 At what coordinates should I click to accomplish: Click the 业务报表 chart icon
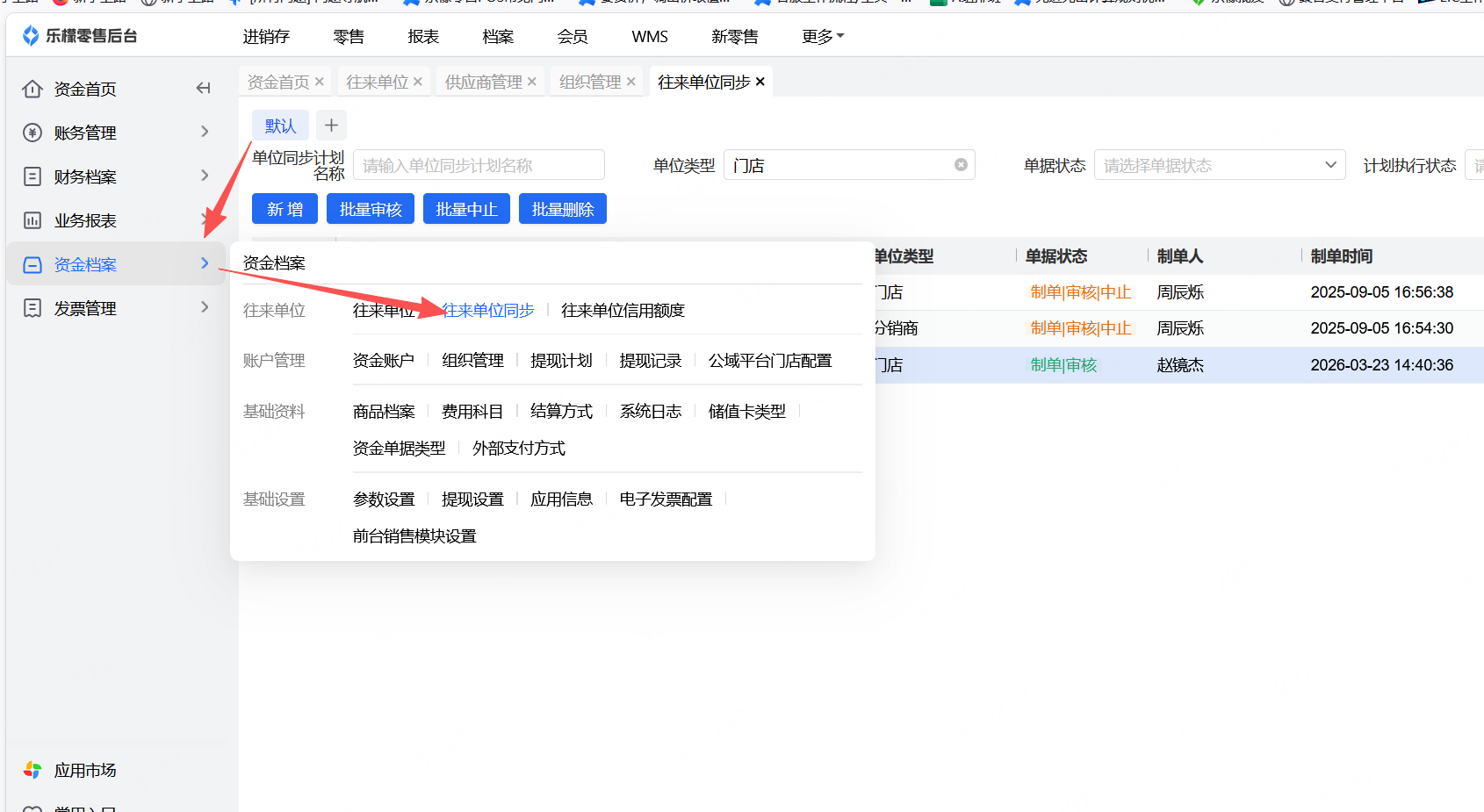(x=32, y=220)
